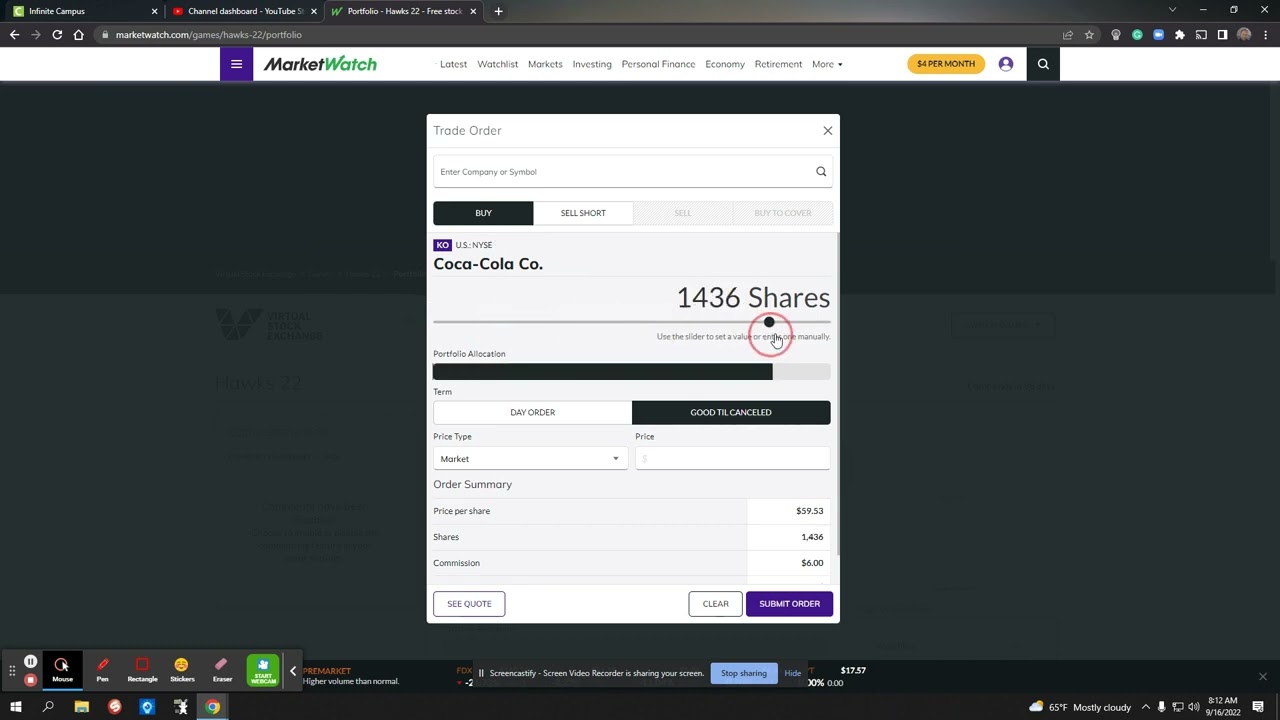Screen dimensions: 1280x720
Task: Set the term to GOOD TIL CANCELED
Action: (731, 412)
